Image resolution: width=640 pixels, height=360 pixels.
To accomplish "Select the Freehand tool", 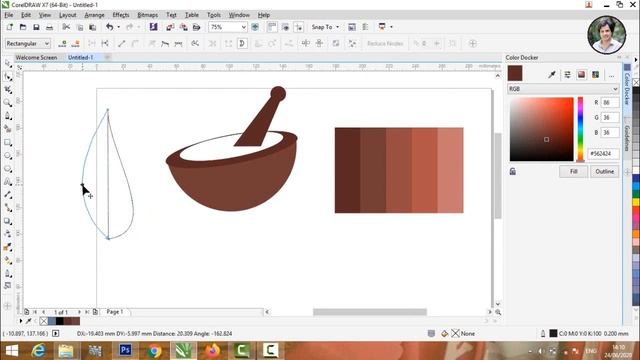I will pos(8,116).
